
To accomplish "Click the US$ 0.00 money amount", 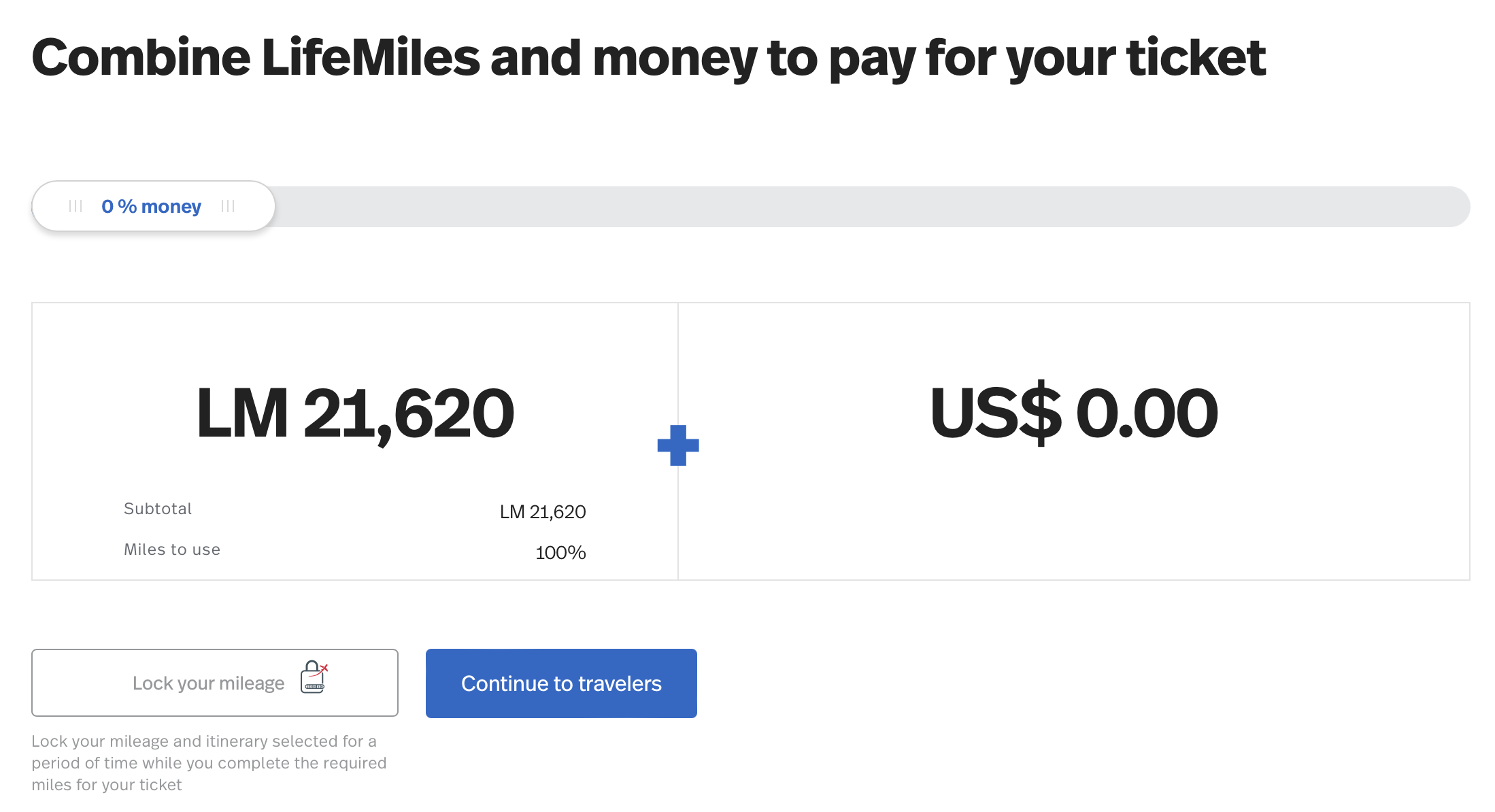I will click(x=1074, y=413).
